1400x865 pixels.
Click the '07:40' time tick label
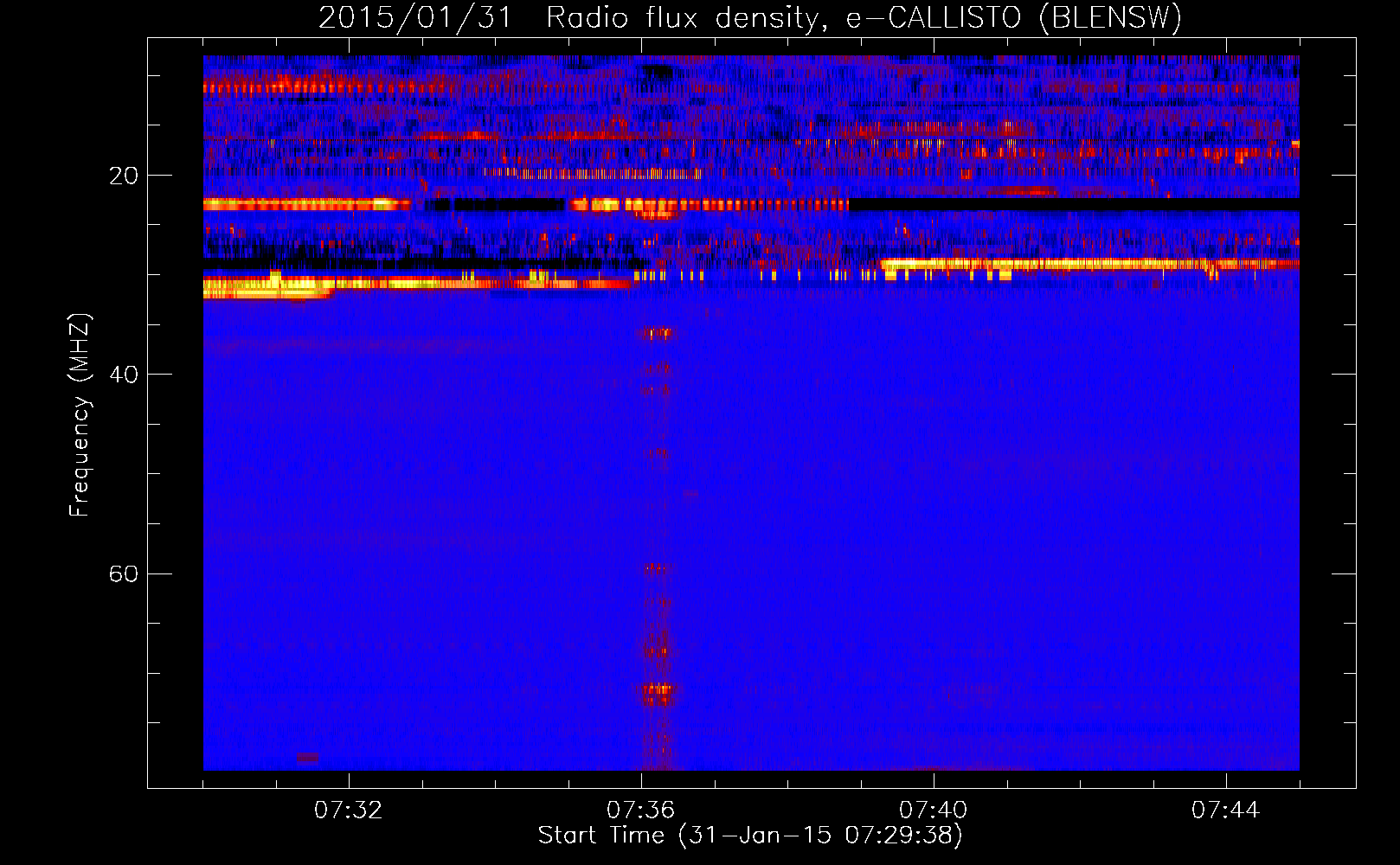click(934, 810)
